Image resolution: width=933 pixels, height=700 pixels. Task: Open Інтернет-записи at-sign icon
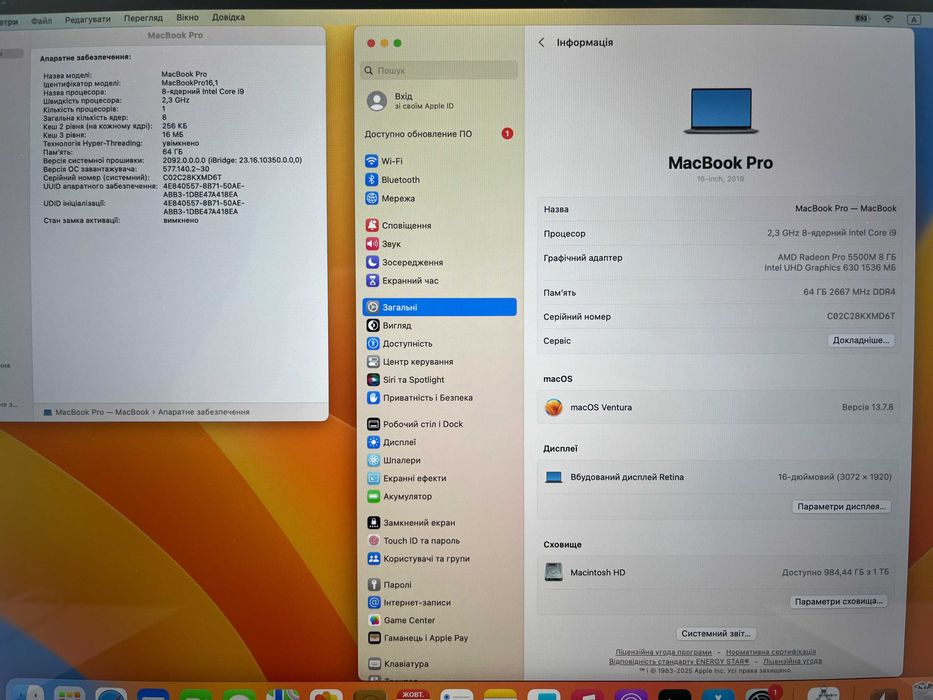(x=374, y=602)
